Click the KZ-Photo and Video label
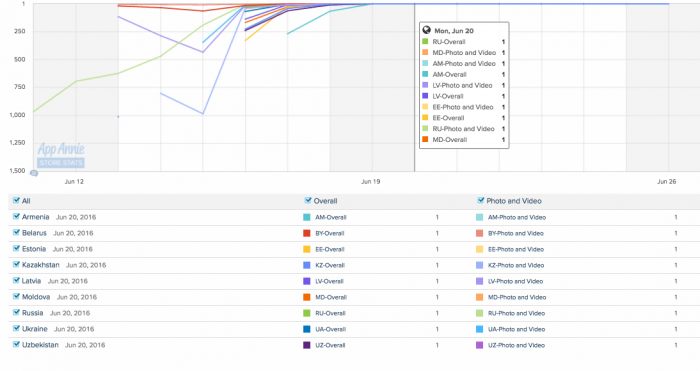700x371 pixels. tap(516, 265)
